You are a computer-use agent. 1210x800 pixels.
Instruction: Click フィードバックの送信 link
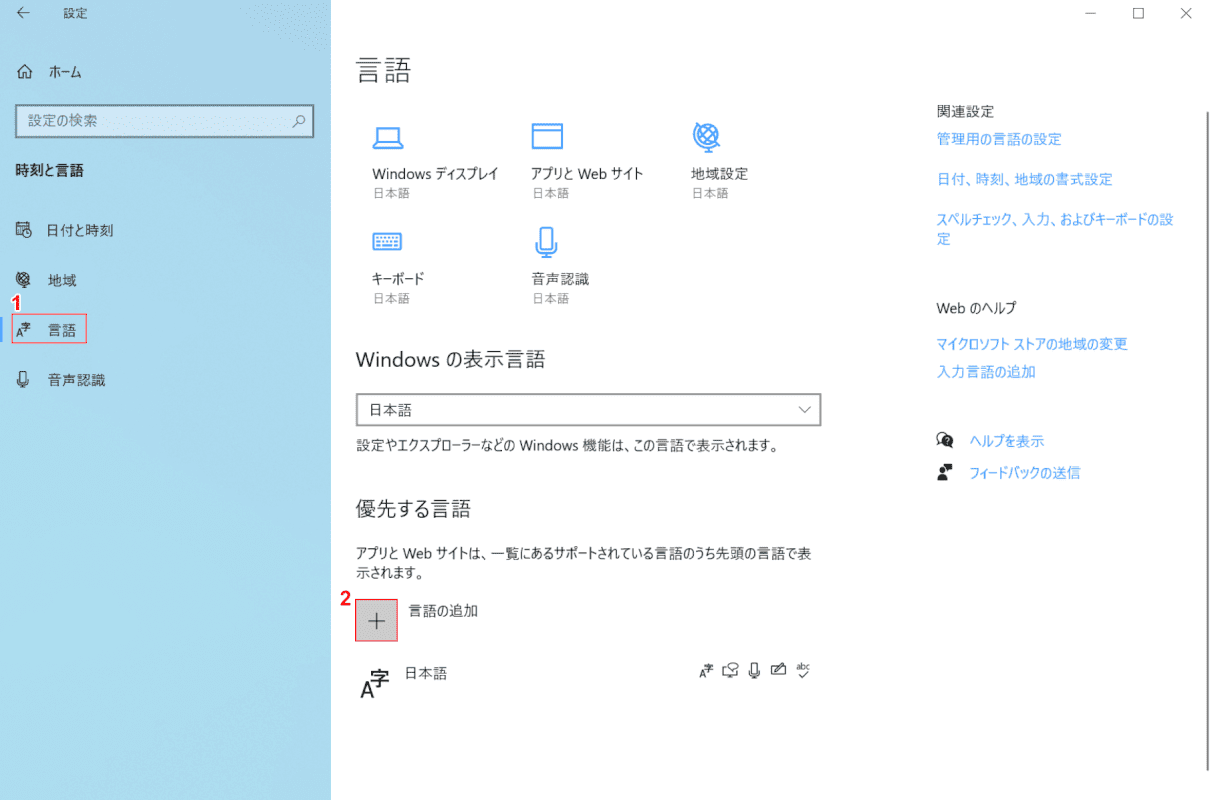pos(1024,472)
